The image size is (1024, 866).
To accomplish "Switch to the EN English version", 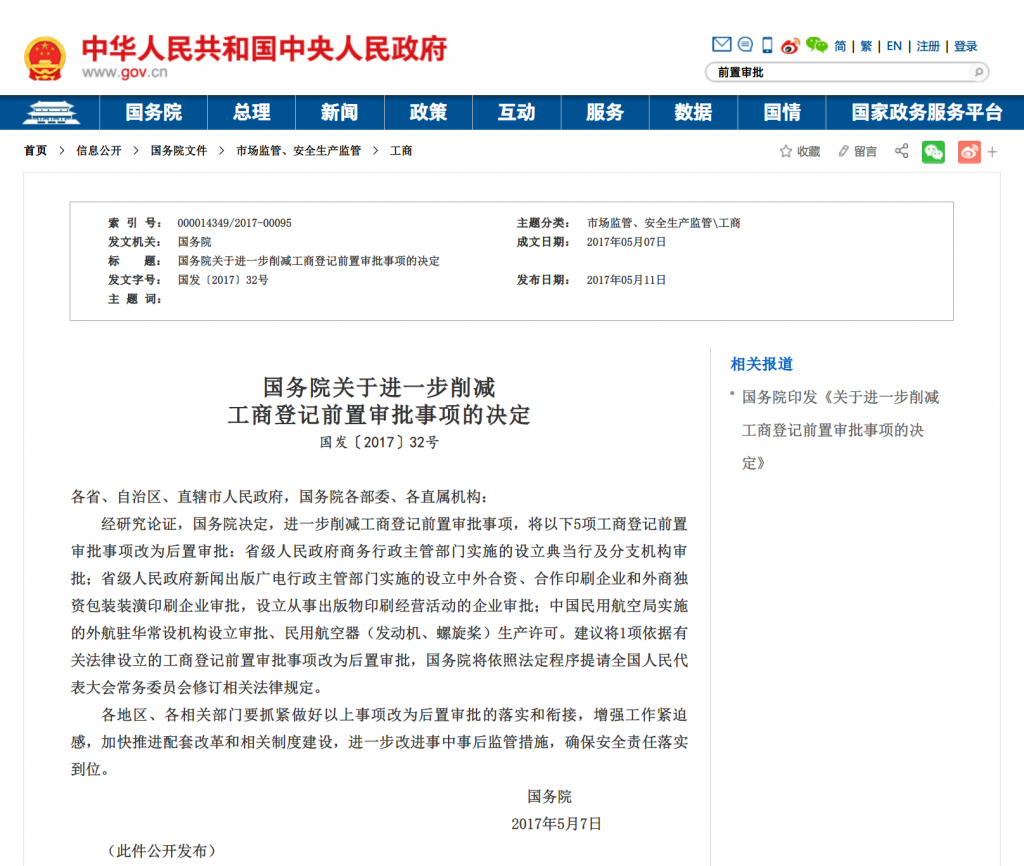I will pos(893,46).
